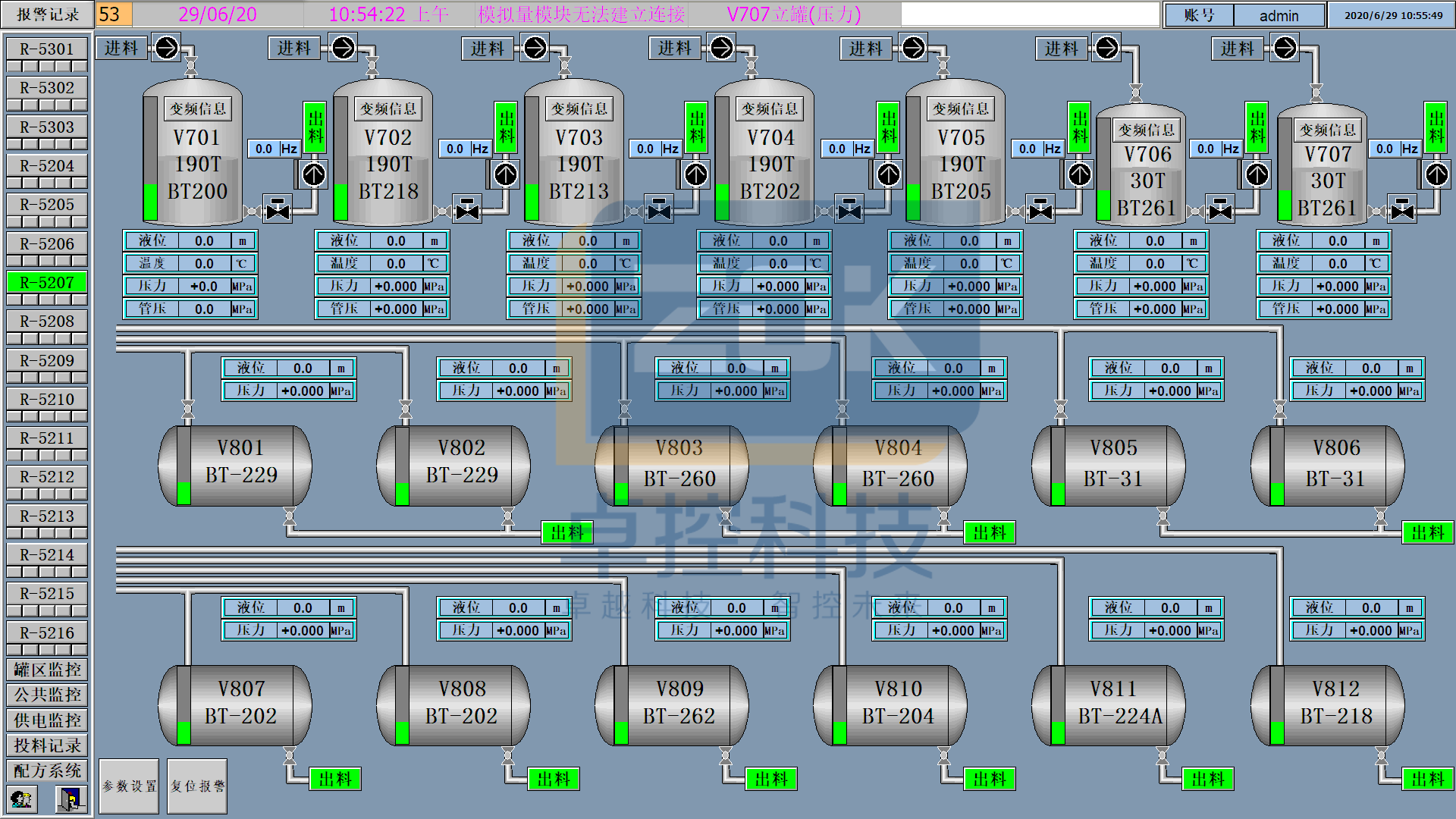Click the V704 feed pump icon
1456x819 pixels.
tap(721, 49)
